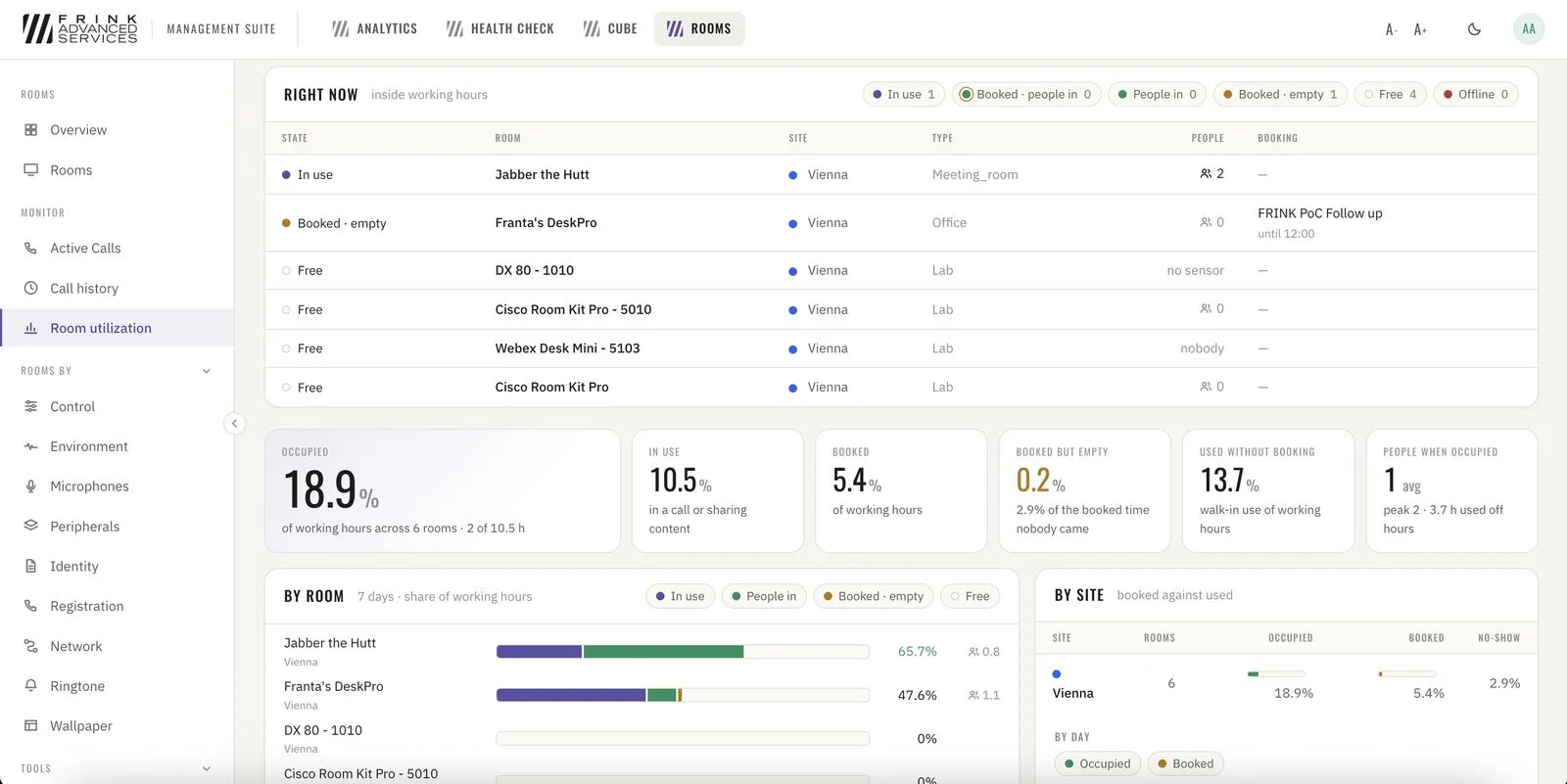Image resolution: width=1567 pixels, height=784 pixels.
Task: Toggle dark mode with the moon icon
Action: tap(1474, 29)
